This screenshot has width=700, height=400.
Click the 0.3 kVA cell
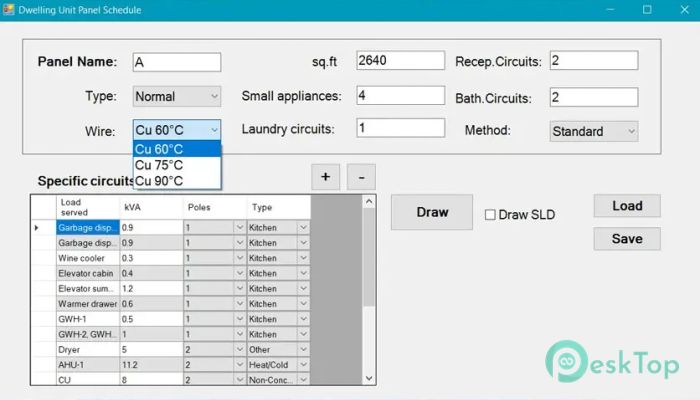tap(151, 258)
